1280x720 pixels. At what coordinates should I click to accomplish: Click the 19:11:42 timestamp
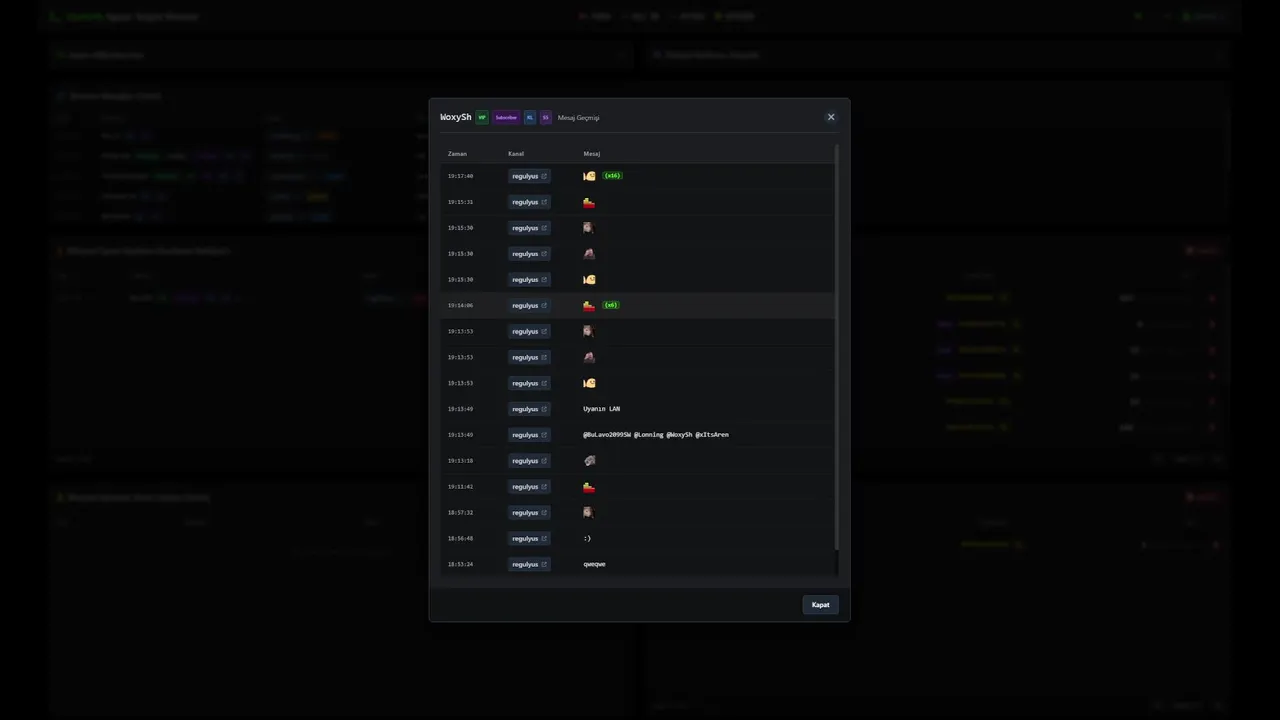[x=460, y=487]
